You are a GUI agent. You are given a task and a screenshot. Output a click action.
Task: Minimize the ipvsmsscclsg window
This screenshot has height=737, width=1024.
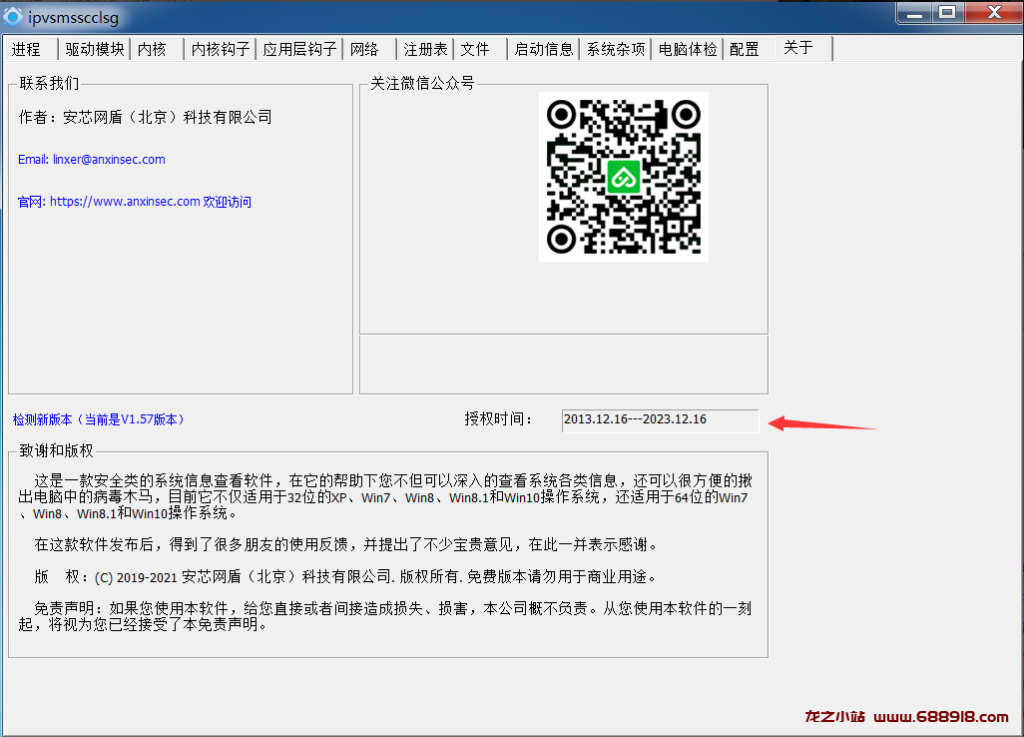(x=914, y=13)
